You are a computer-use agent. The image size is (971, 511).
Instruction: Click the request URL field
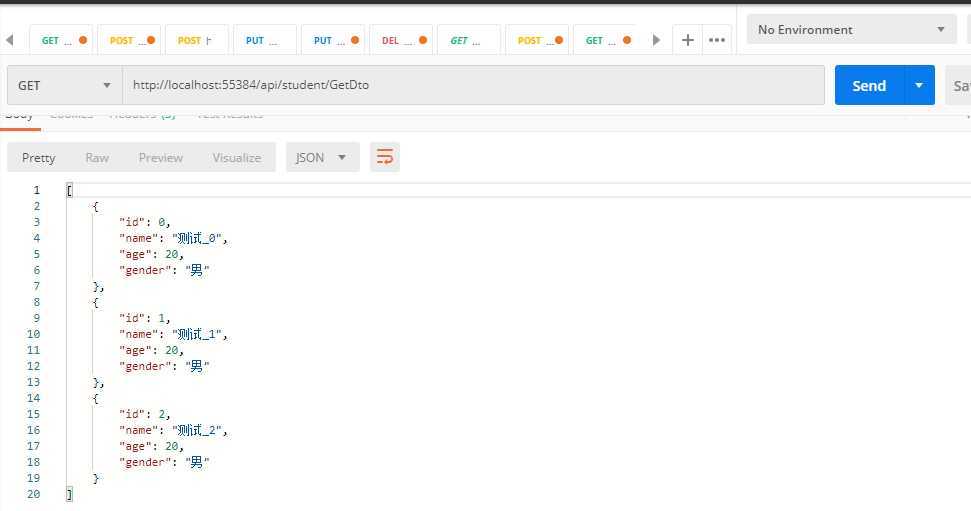474,85
